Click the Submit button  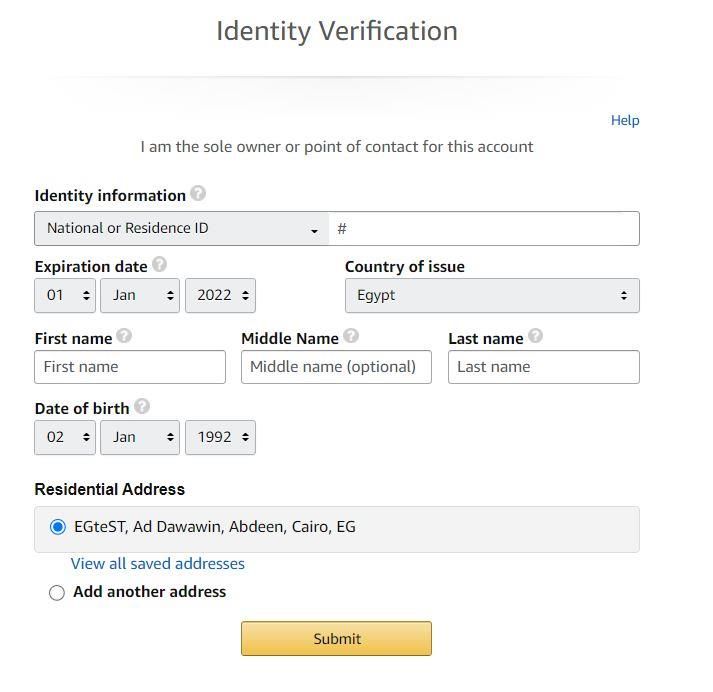[x=336, y=638]
